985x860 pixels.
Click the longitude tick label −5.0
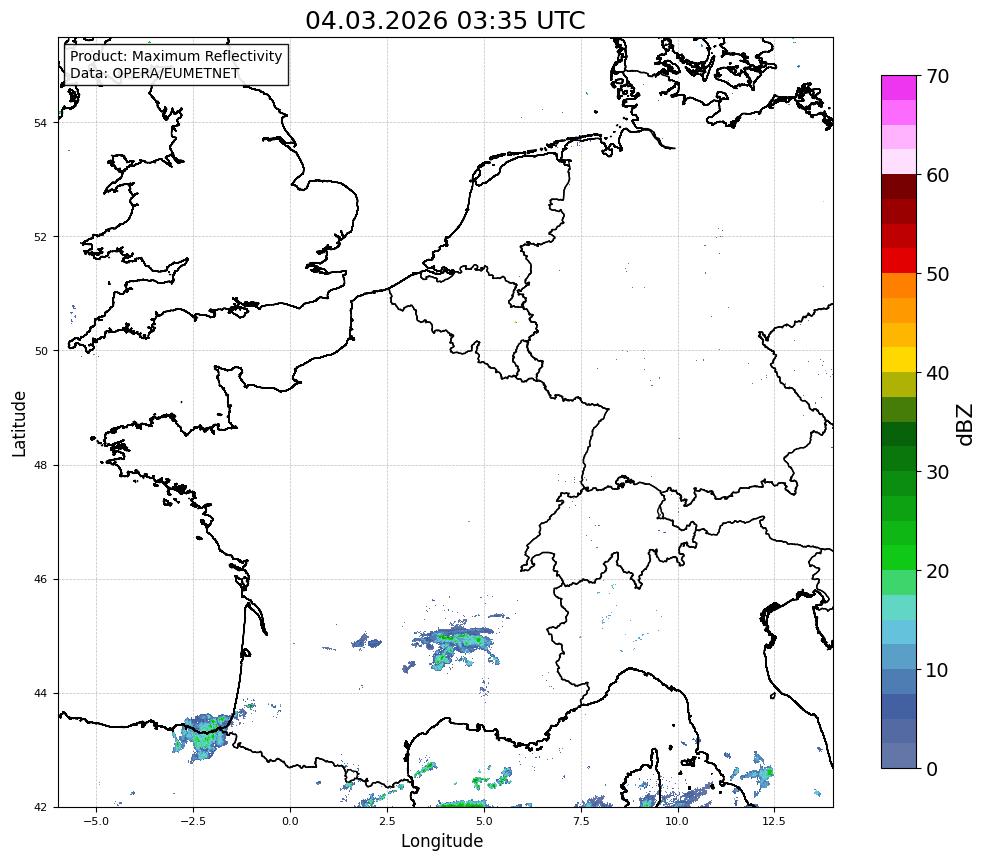pyautogui.click(x=96, y=821)
